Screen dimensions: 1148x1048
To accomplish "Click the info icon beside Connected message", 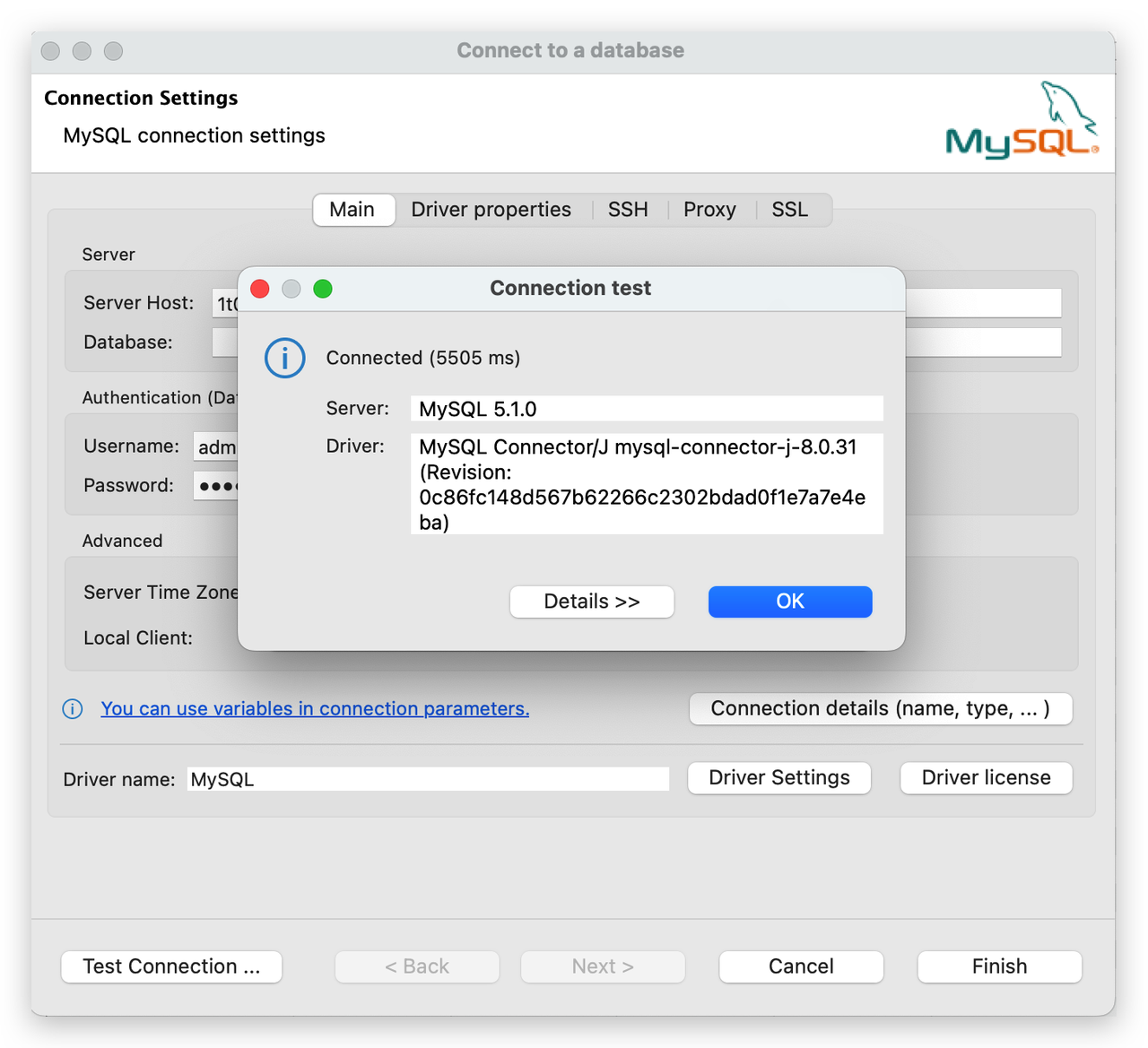I will coord(284,359).
